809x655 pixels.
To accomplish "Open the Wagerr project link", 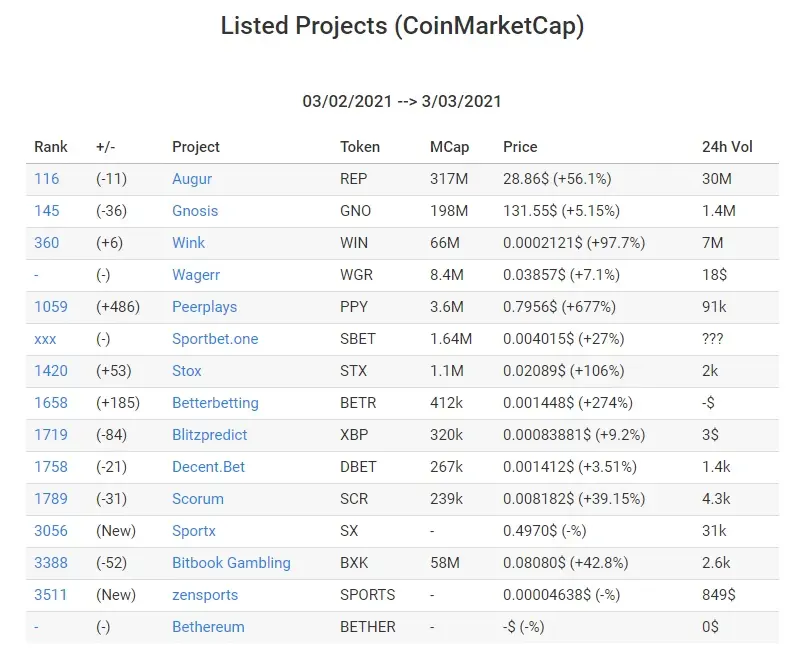I will 196,275.
